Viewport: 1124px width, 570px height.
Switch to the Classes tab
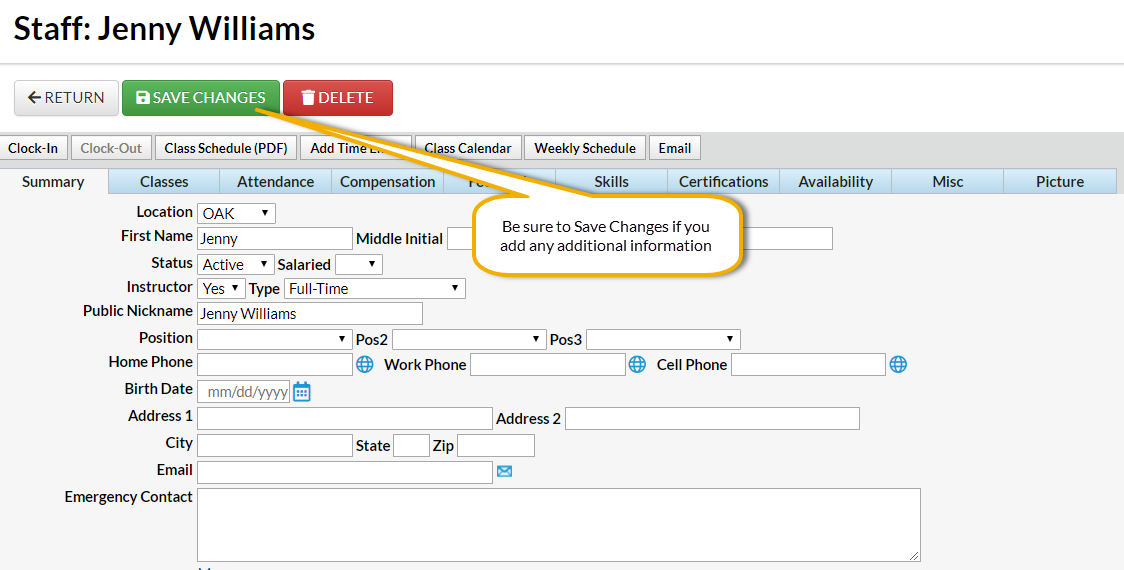pos(164,181)
